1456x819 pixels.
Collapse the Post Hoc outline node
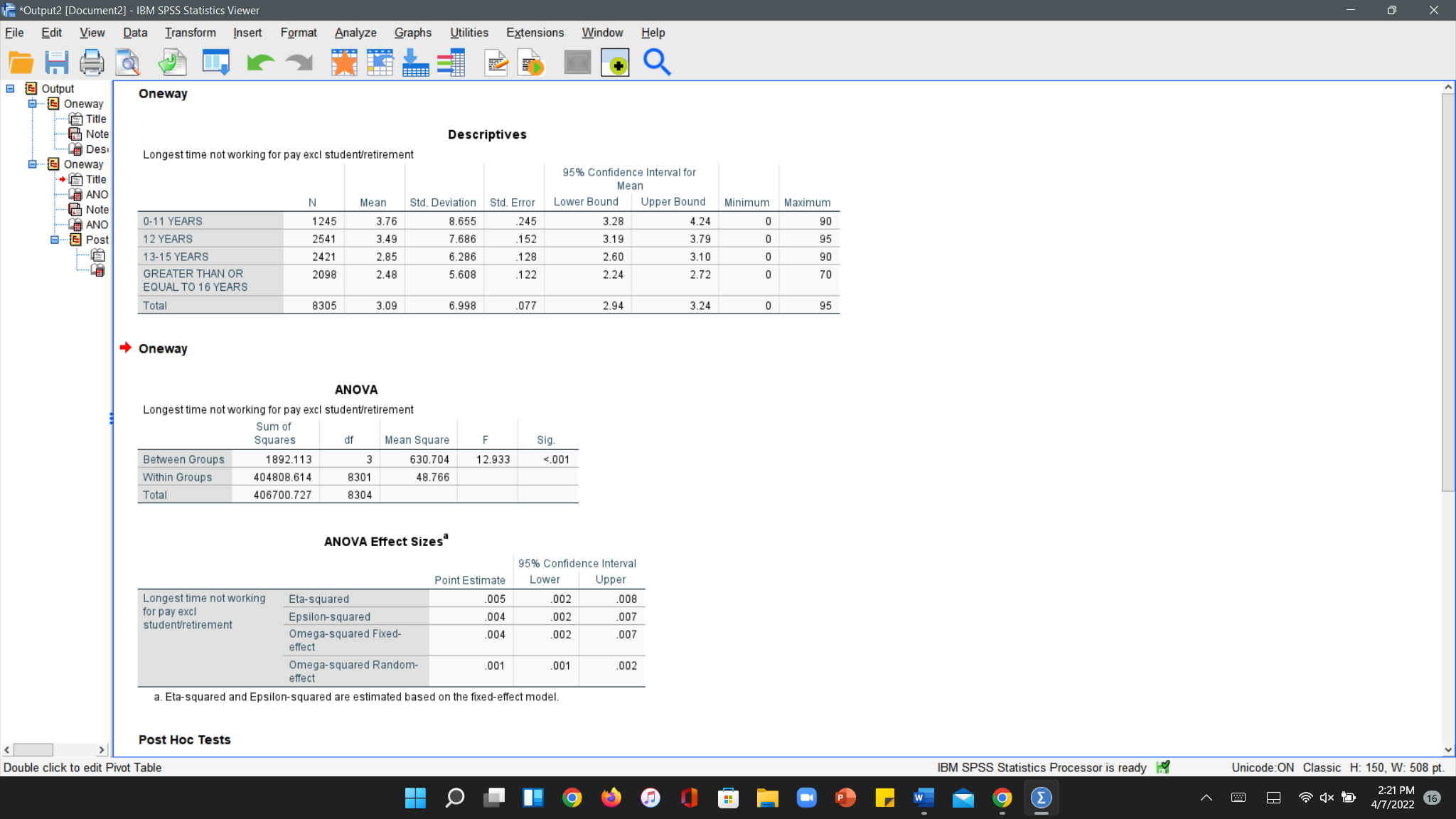click(x=55, y=240)
